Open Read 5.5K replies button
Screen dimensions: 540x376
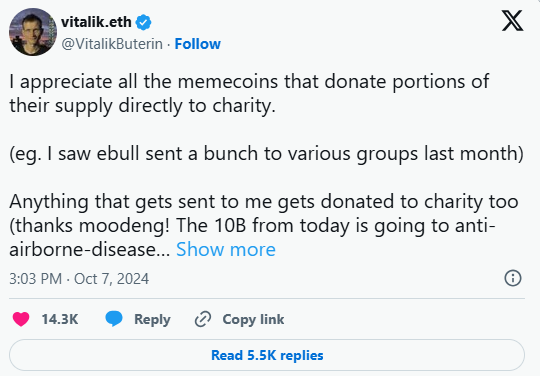[x=267, y=355]
